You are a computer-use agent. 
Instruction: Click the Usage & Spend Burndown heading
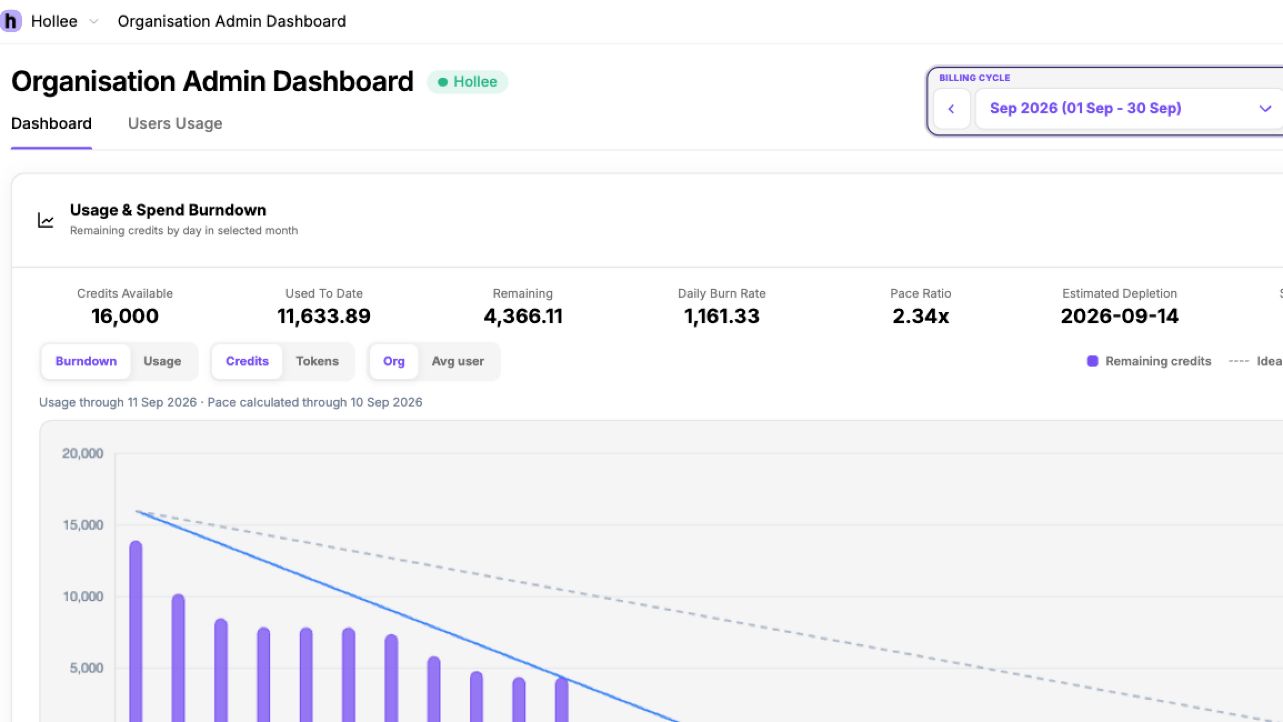coord(168,210)
